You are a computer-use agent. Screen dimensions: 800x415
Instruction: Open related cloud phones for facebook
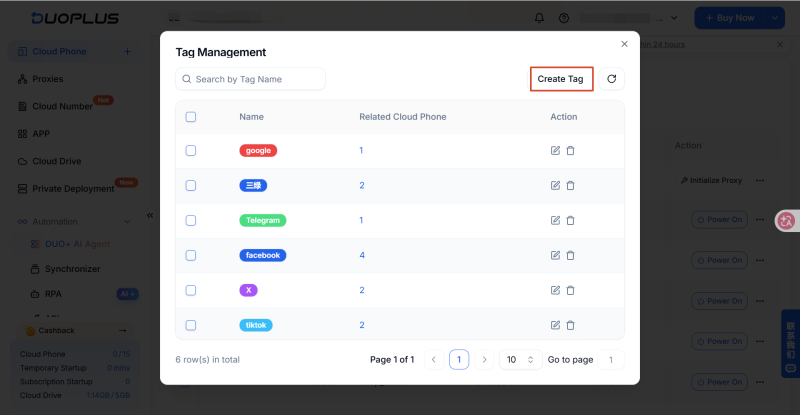click(362, 255)
